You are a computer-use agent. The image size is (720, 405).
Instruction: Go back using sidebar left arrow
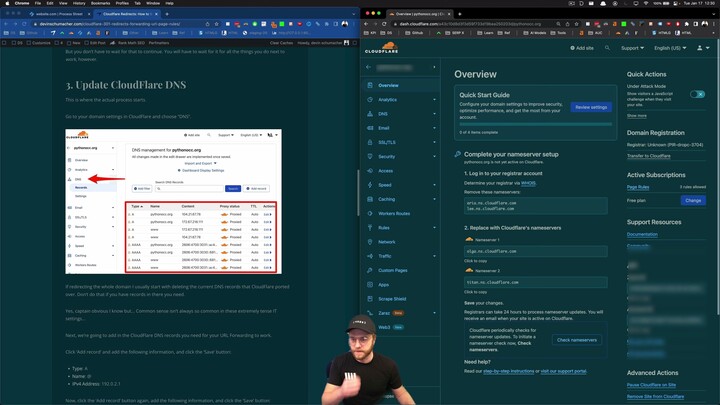(x=369, y=68)
